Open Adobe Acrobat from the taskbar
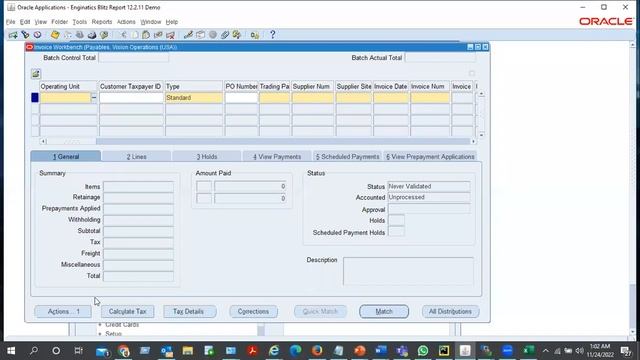The height and width of the screenshot is (360, 640). click(252, 350)
